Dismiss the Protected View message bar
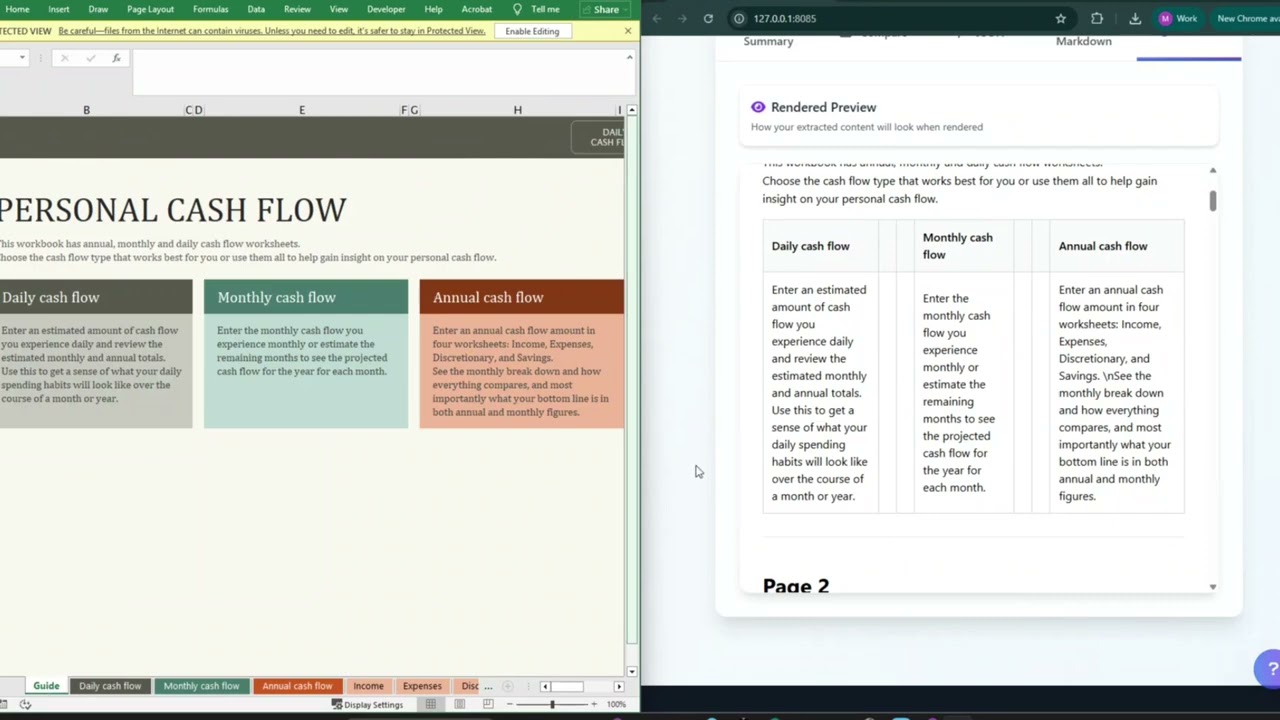This screenshot has width=1280, height=720. [628, 31]
